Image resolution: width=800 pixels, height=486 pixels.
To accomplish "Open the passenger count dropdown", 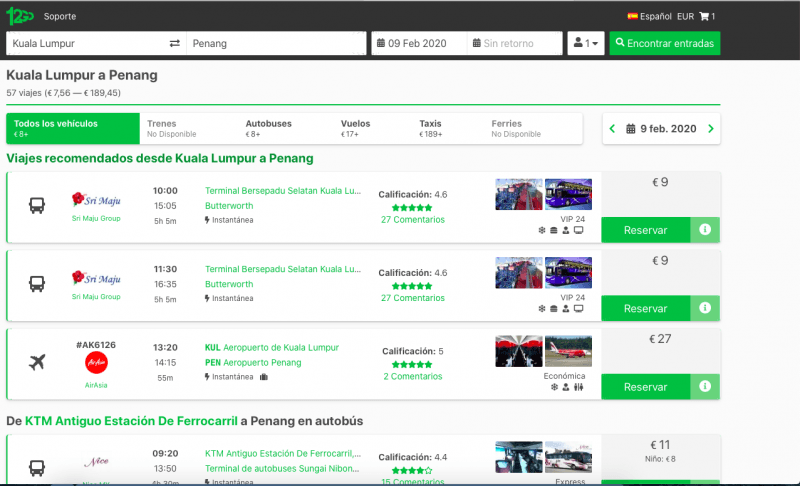I will [x=586, y=43].
